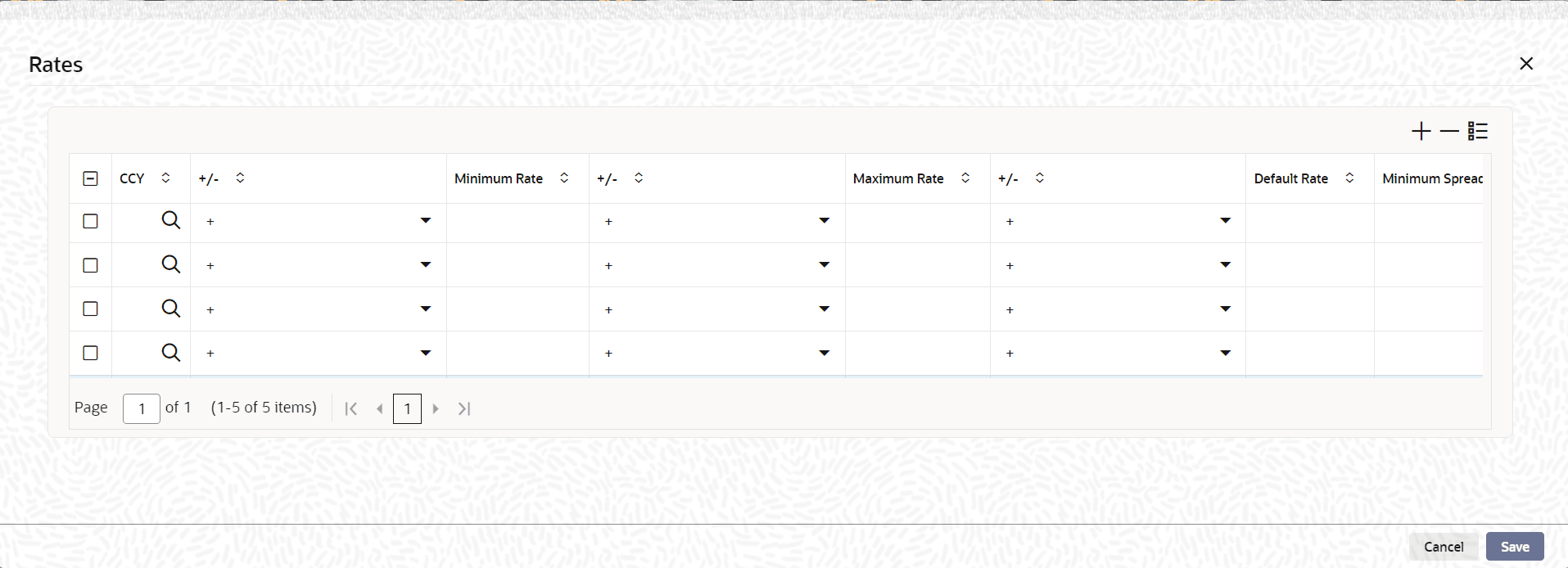Screen dimensions: 1568x568
Task: Check the fourth row checkbox
Action: [91, 353]
